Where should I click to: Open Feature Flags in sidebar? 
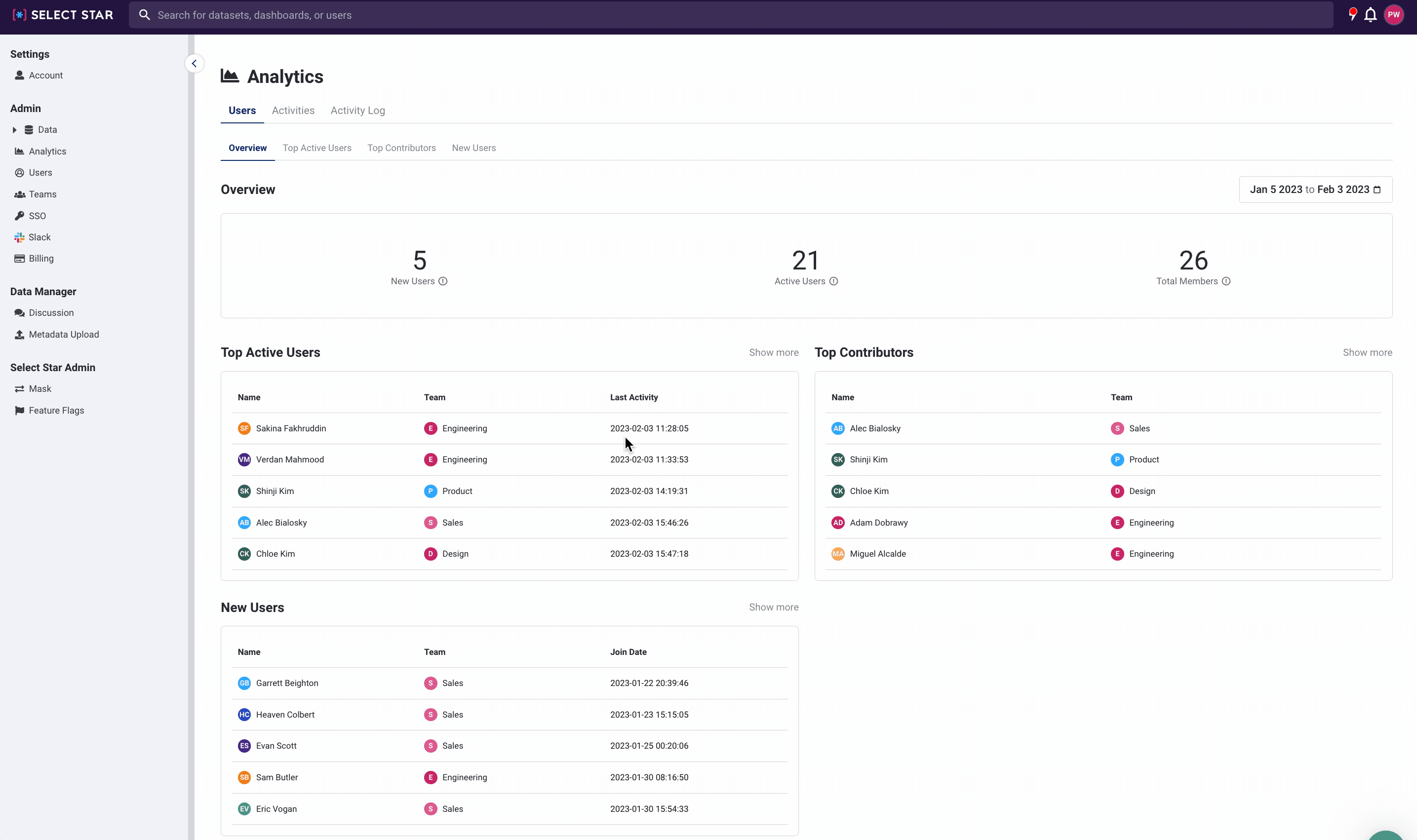coord(56,411)
